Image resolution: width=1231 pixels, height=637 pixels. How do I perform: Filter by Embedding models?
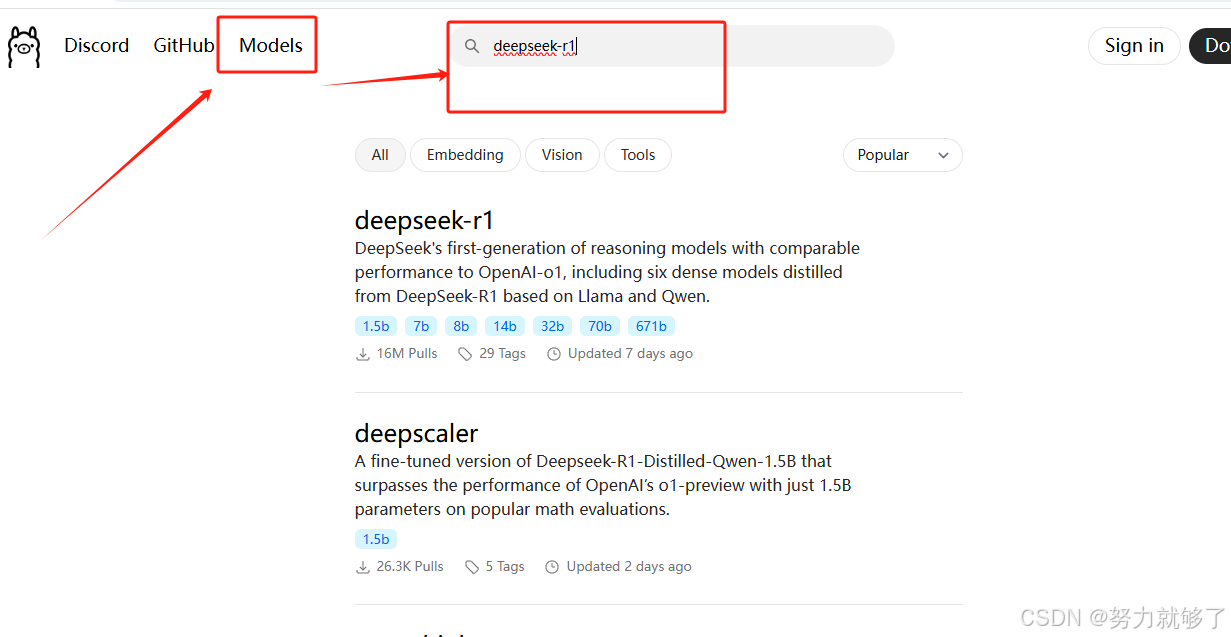tap(465, 155)
